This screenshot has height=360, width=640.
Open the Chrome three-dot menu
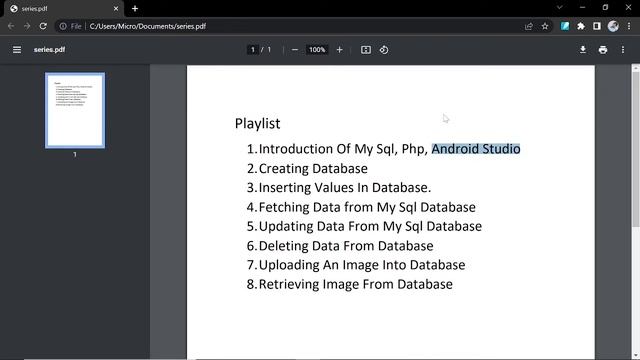[x=629, y=26]
